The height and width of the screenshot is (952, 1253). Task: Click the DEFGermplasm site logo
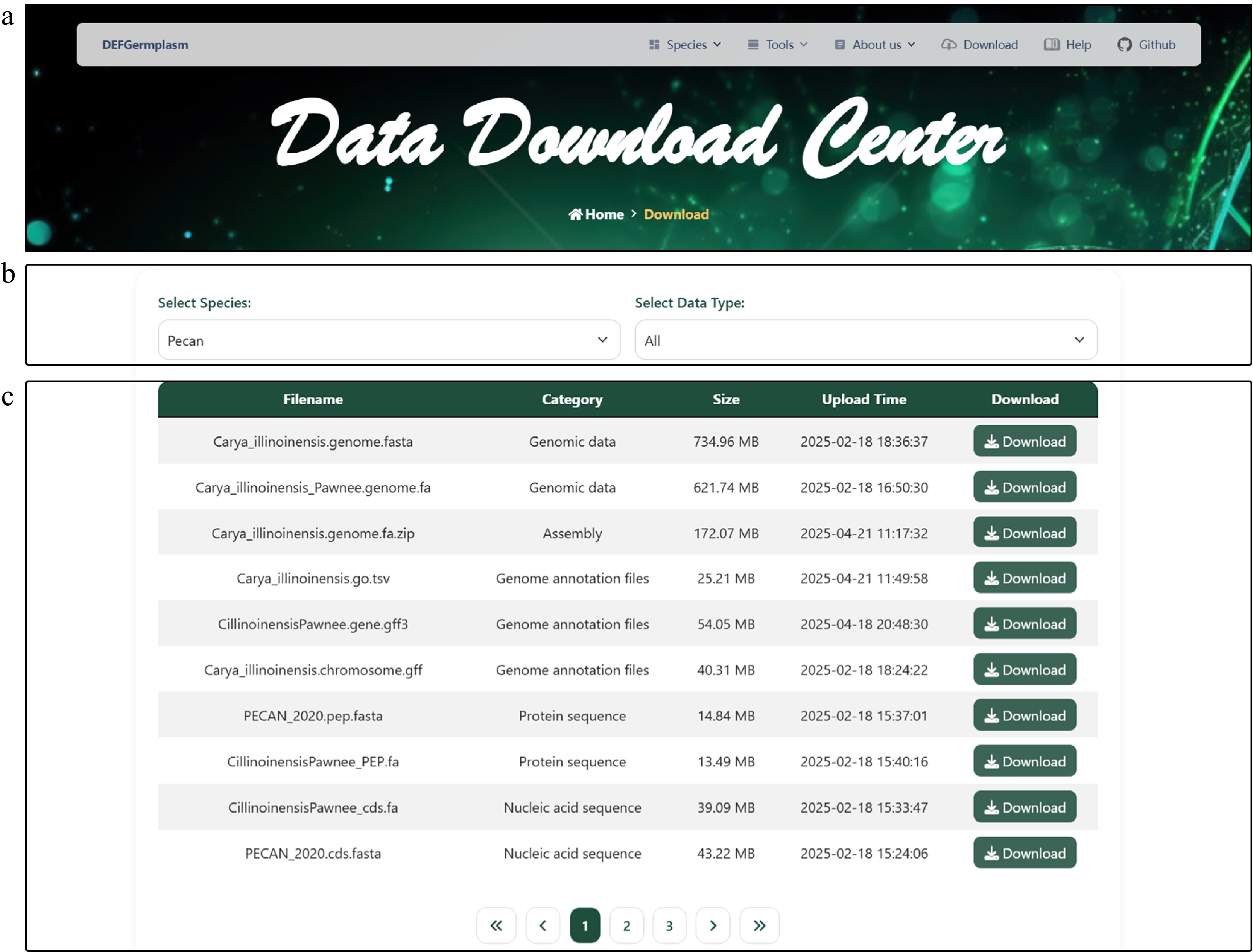pos(145,45)
